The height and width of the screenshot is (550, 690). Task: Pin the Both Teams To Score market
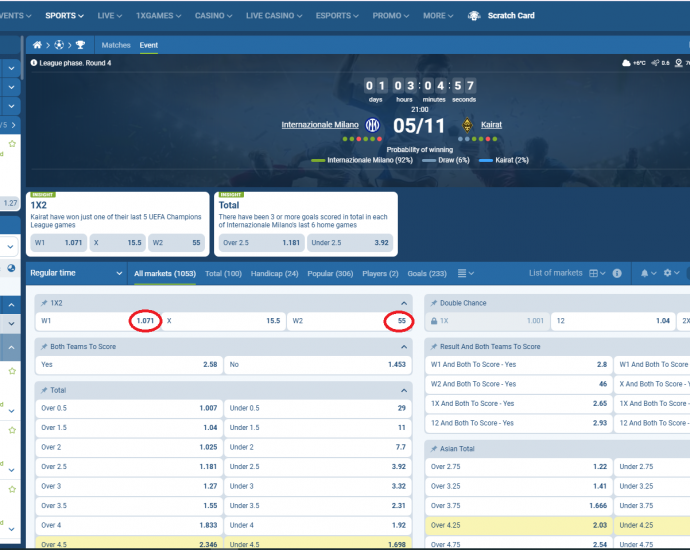(42, 346)
